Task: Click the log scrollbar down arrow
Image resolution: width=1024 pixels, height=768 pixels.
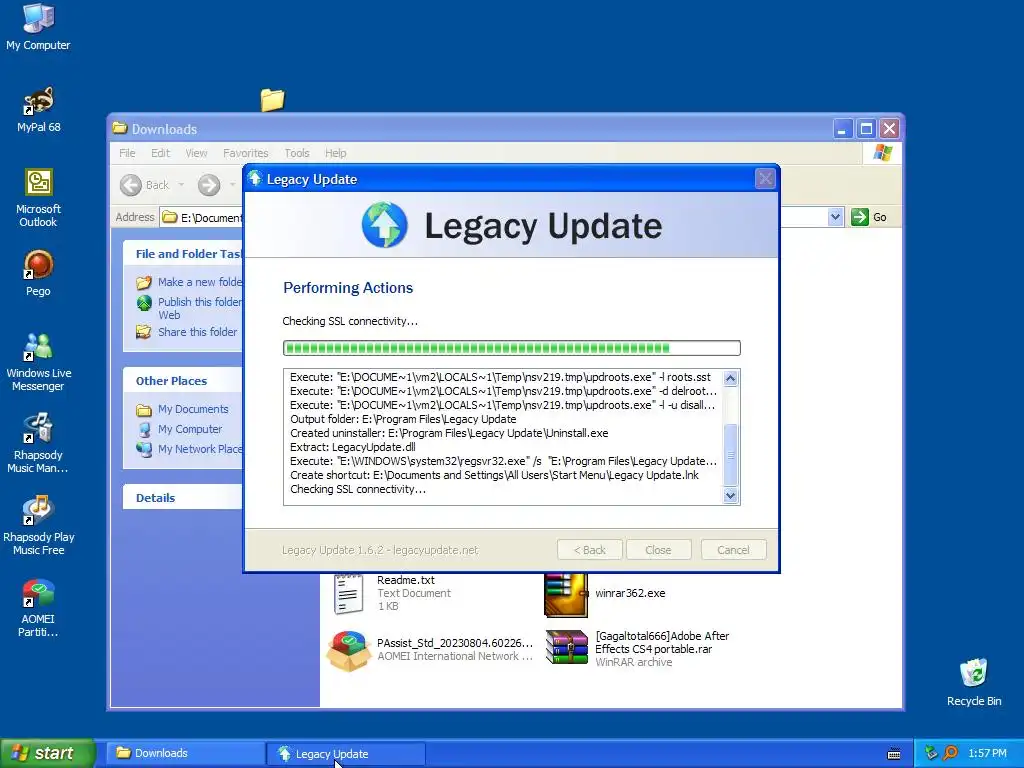Action: (x=731, y=496)
